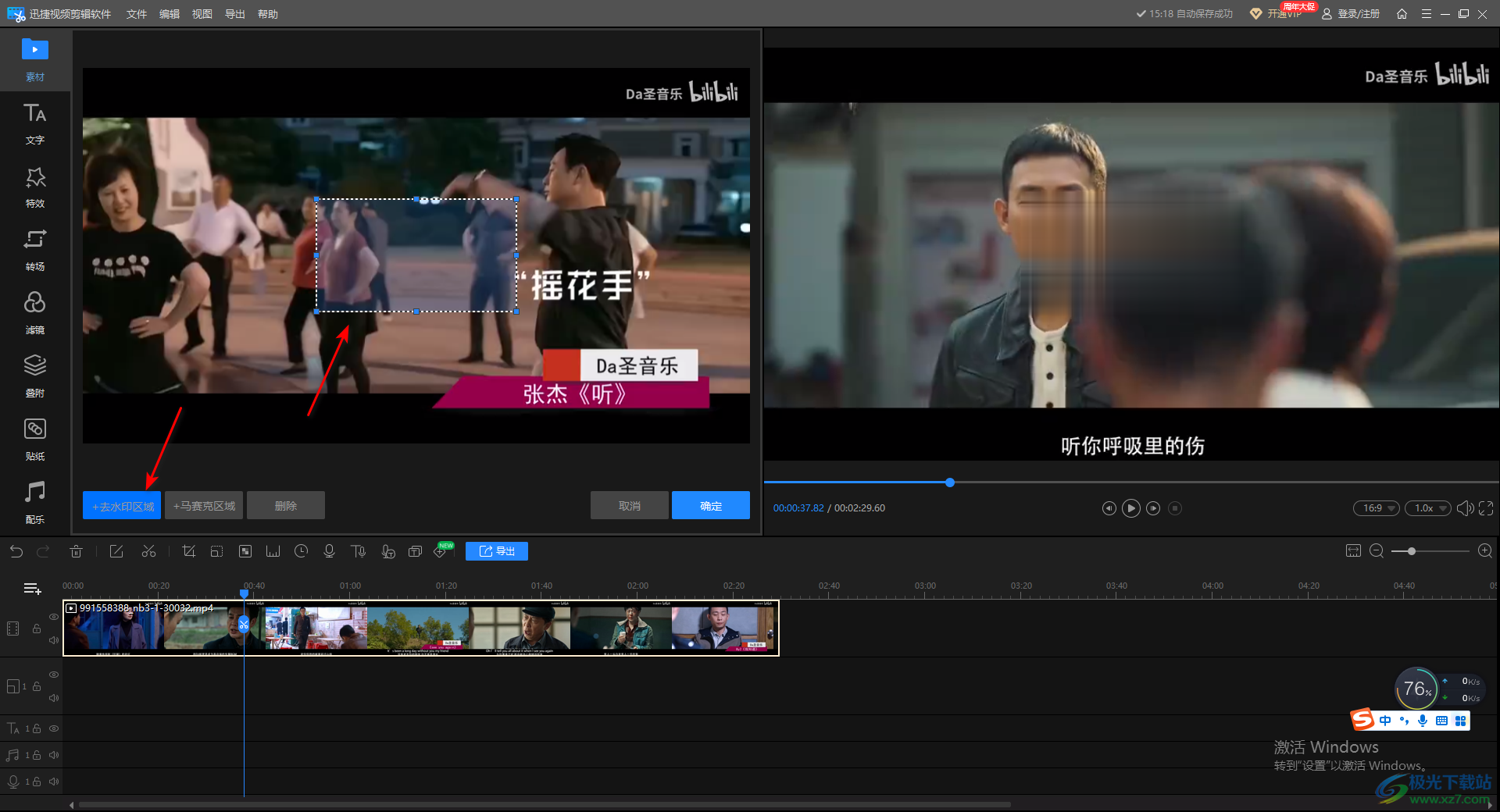Click the microphone voiceover icon
This screenshot has height=812, width=1500.
click(x=329, y=551)
